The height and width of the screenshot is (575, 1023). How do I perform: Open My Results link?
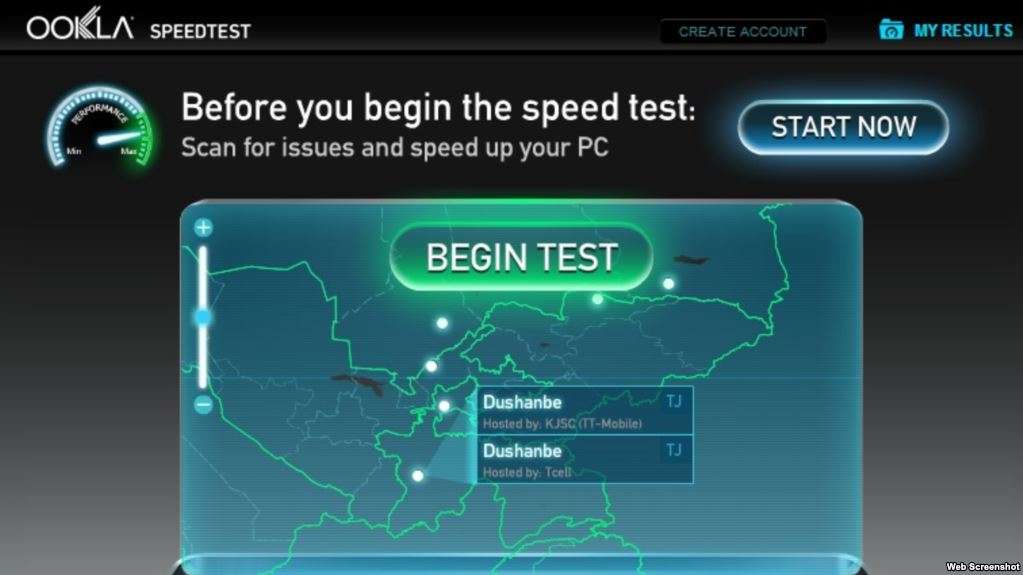click(963, 31)
